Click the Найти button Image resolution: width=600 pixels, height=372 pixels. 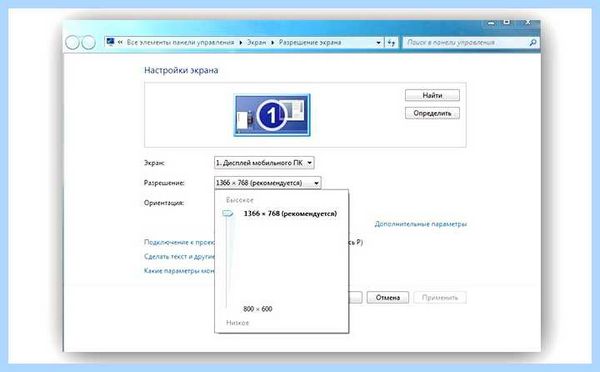432,95
